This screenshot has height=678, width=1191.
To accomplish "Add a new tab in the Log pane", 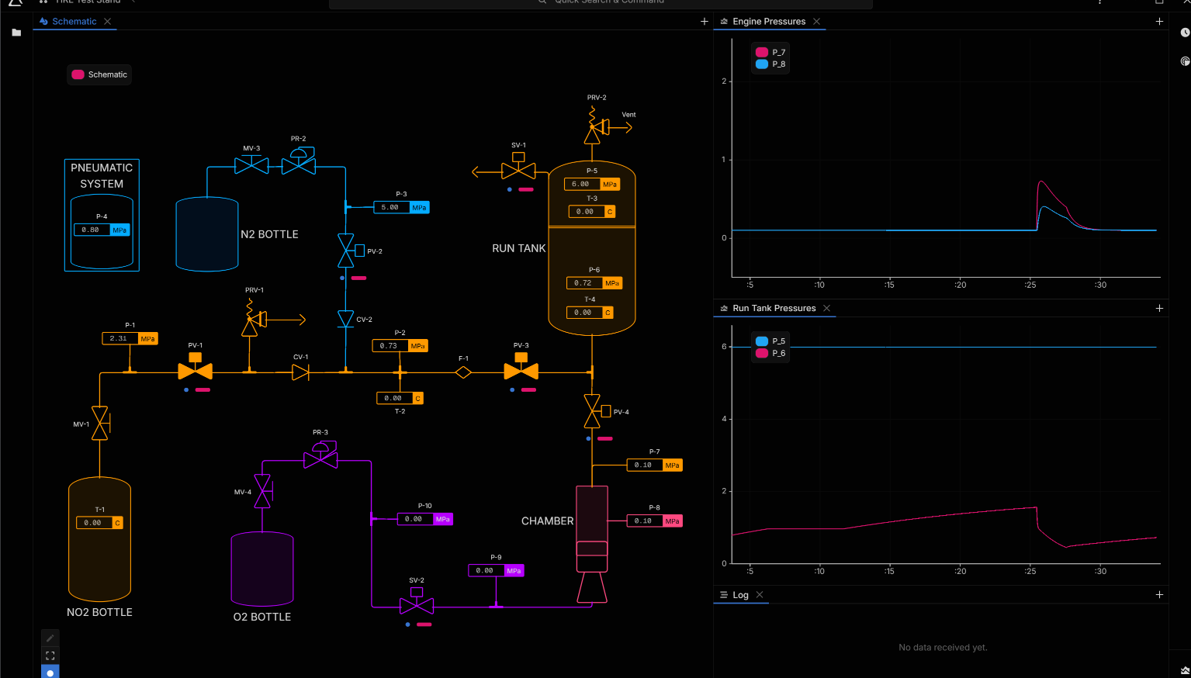I will 1159,594.
